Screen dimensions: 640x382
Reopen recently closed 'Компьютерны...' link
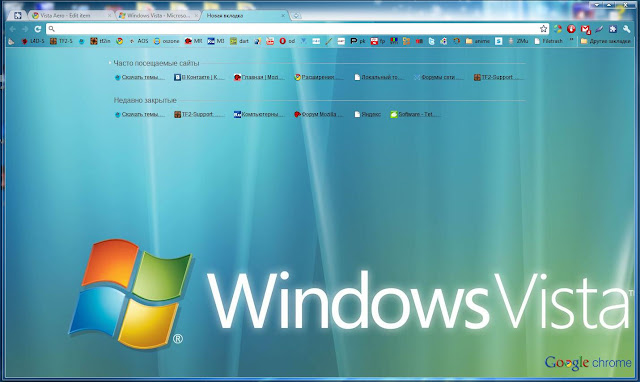[259, 114]
